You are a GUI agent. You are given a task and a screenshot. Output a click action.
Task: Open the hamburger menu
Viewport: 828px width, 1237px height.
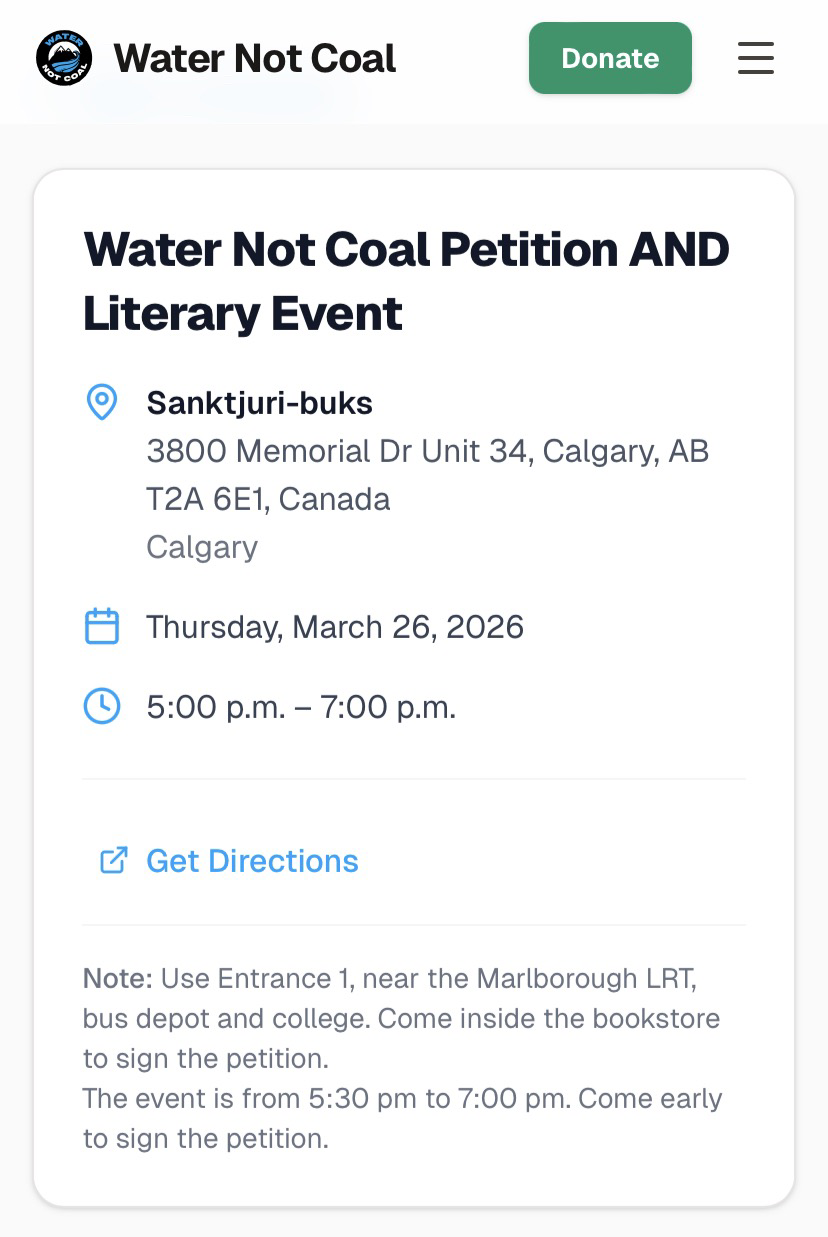coord(755,58)
